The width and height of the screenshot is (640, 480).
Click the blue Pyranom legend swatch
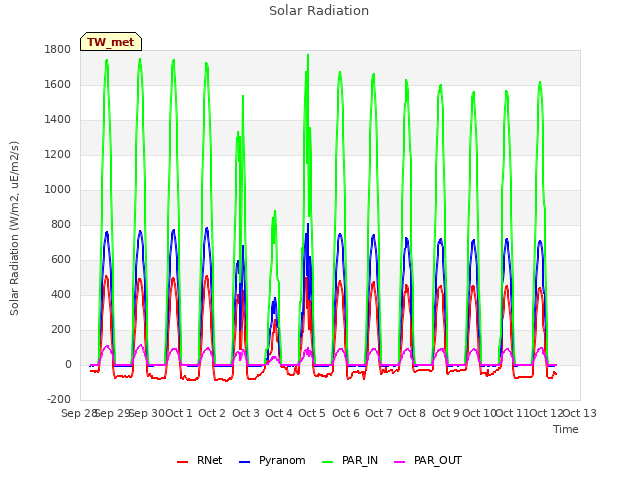coord(244,462)
